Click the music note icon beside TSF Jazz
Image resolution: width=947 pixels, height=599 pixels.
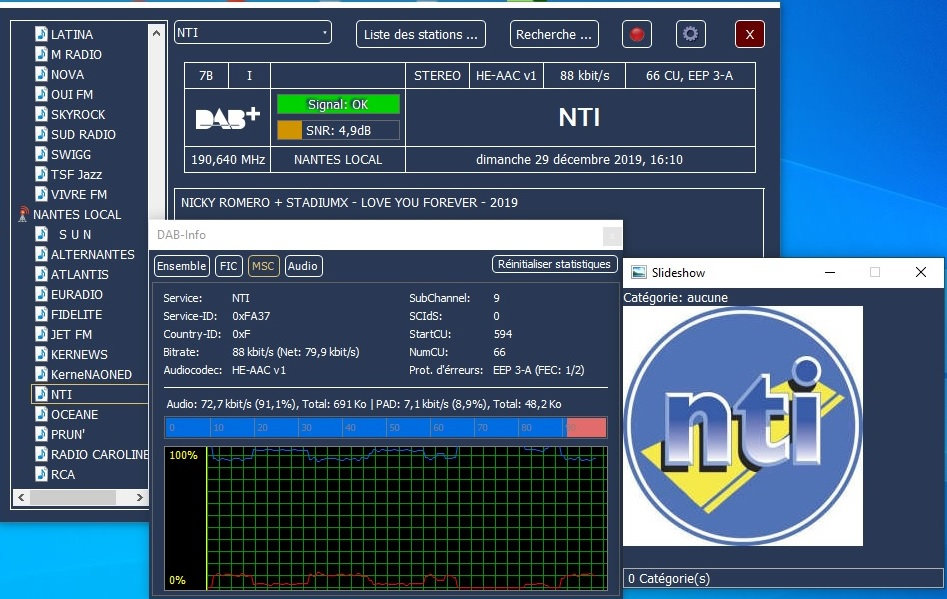click(x=41, y=174)
